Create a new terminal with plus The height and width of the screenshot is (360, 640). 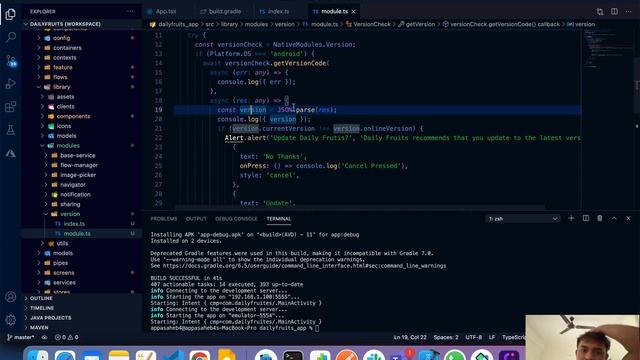pyautogui.click(x=571, y=218)
